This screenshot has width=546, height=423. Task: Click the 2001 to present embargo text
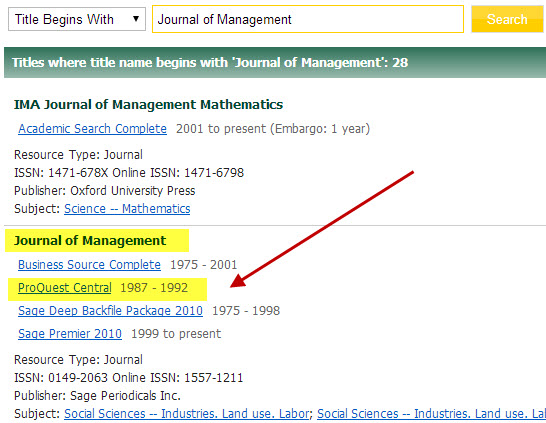[x=273, y=129]
